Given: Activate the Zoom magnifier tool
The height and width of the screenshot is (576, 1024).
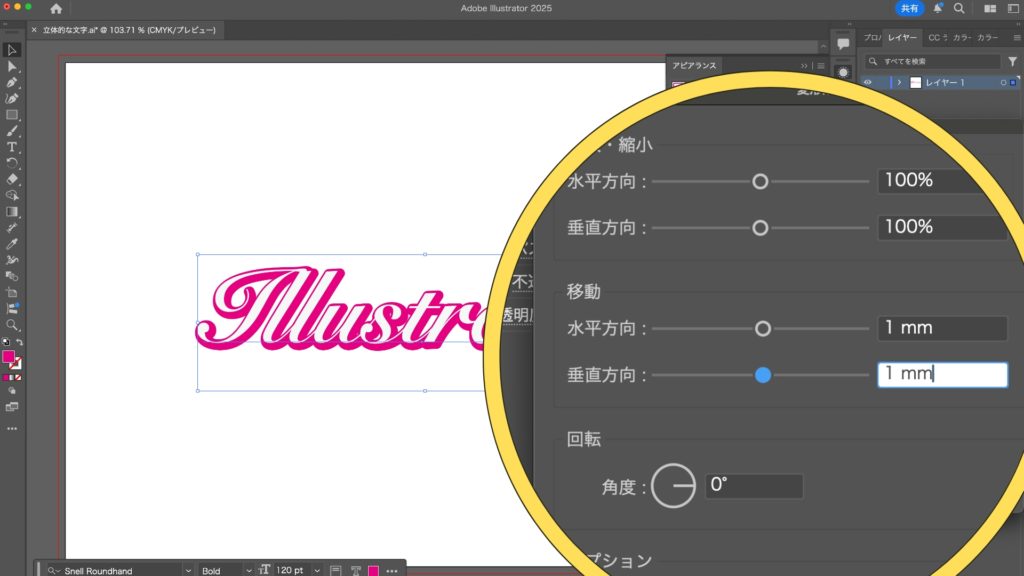Looking at the screenshot, I should (12, 325).
